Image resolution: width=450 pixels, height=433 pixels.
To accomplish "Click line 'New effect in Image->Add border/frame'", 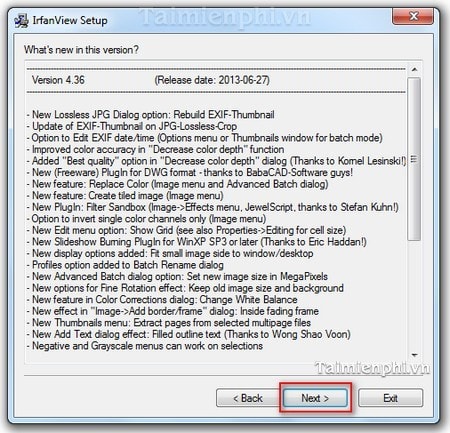I will coord(173,311).
